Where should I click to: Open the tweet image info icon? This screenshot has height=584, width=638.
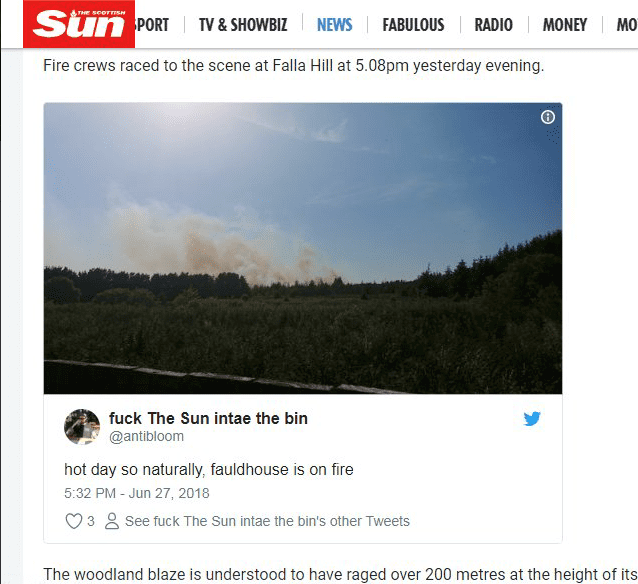548,117
